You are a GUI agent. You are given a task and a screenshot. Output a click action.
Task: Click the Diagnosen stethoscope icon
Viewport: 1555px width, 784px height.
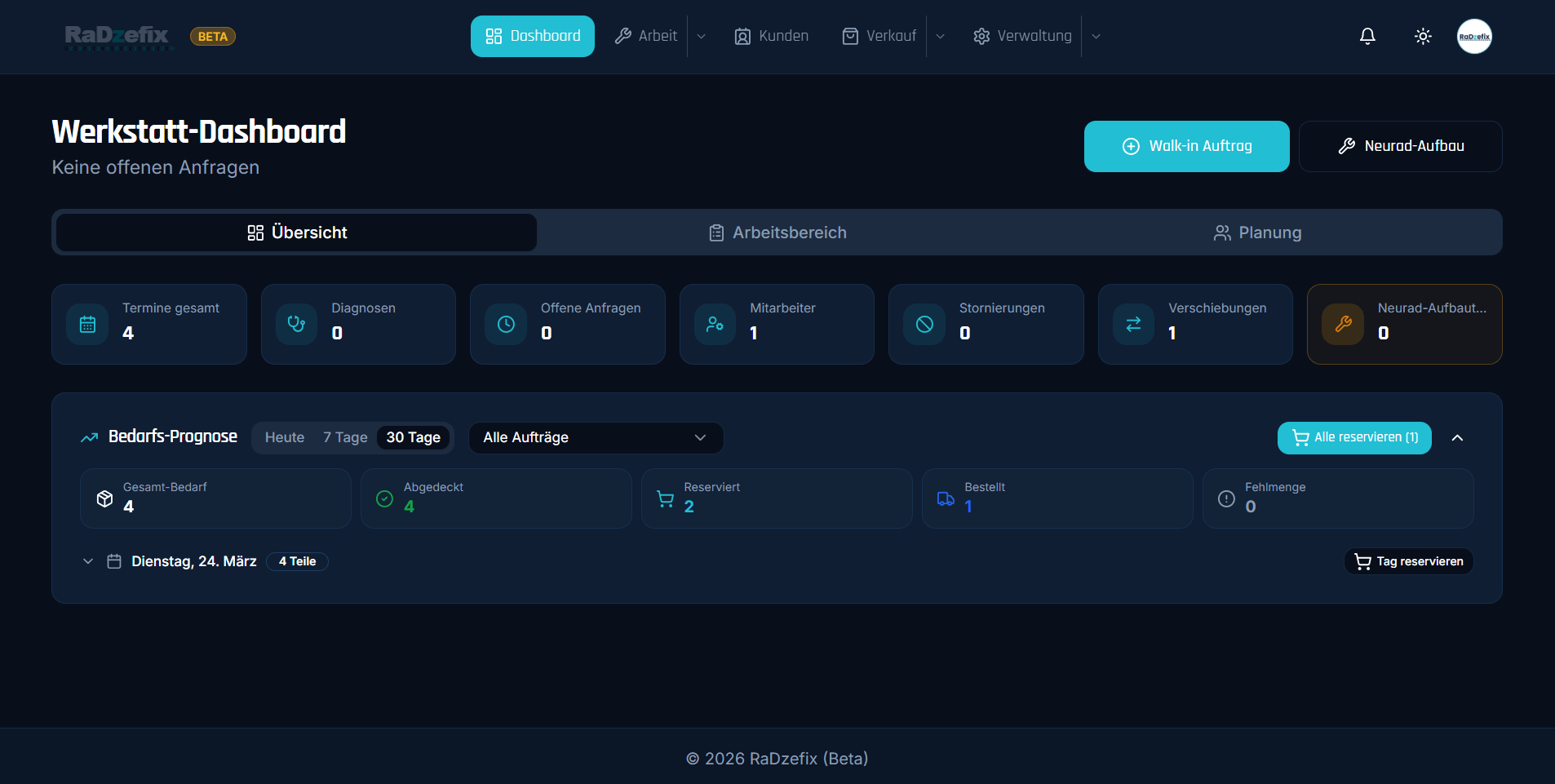(x=296, y=324)
